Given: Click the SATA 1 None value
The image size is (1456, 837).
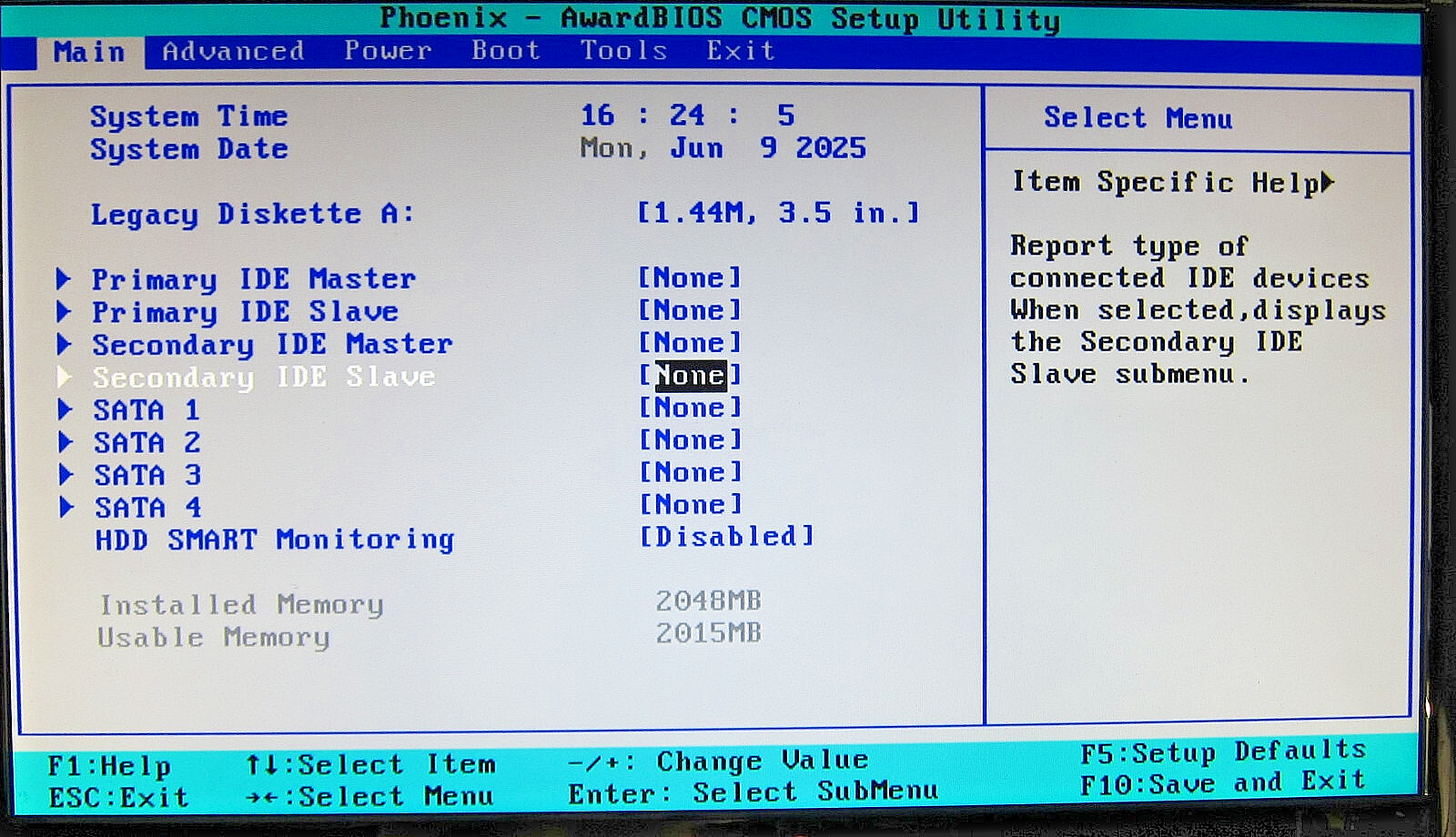Looking at the screenshot, I should tap(690, 408).
